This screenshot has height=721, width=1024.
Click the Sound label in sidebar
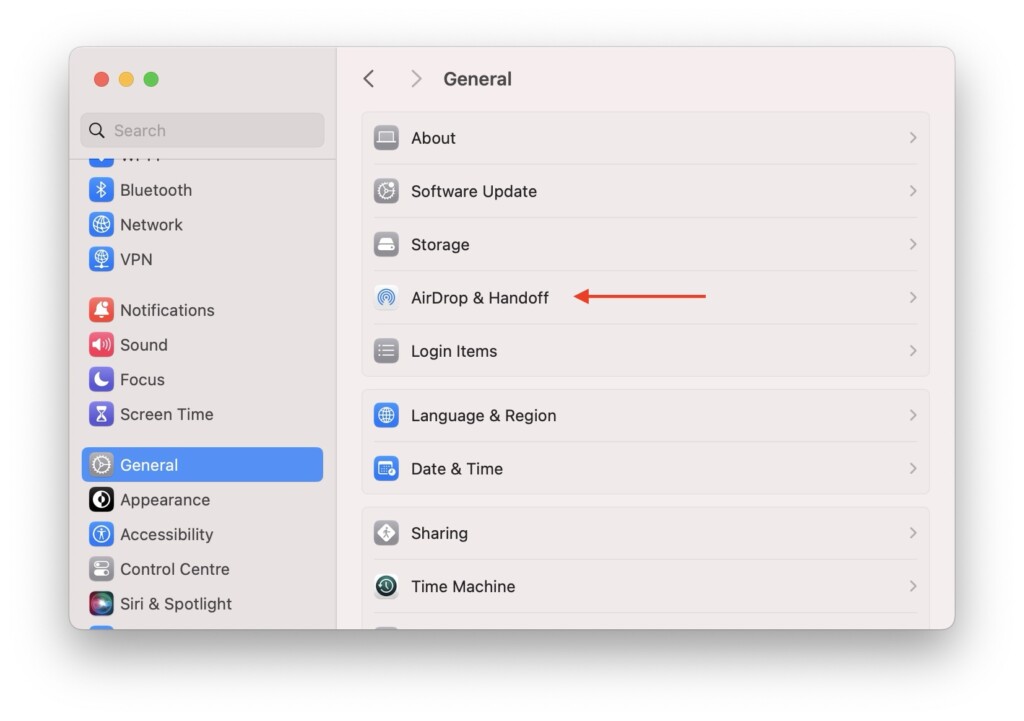pyautogui.click(x=144, y=345)
